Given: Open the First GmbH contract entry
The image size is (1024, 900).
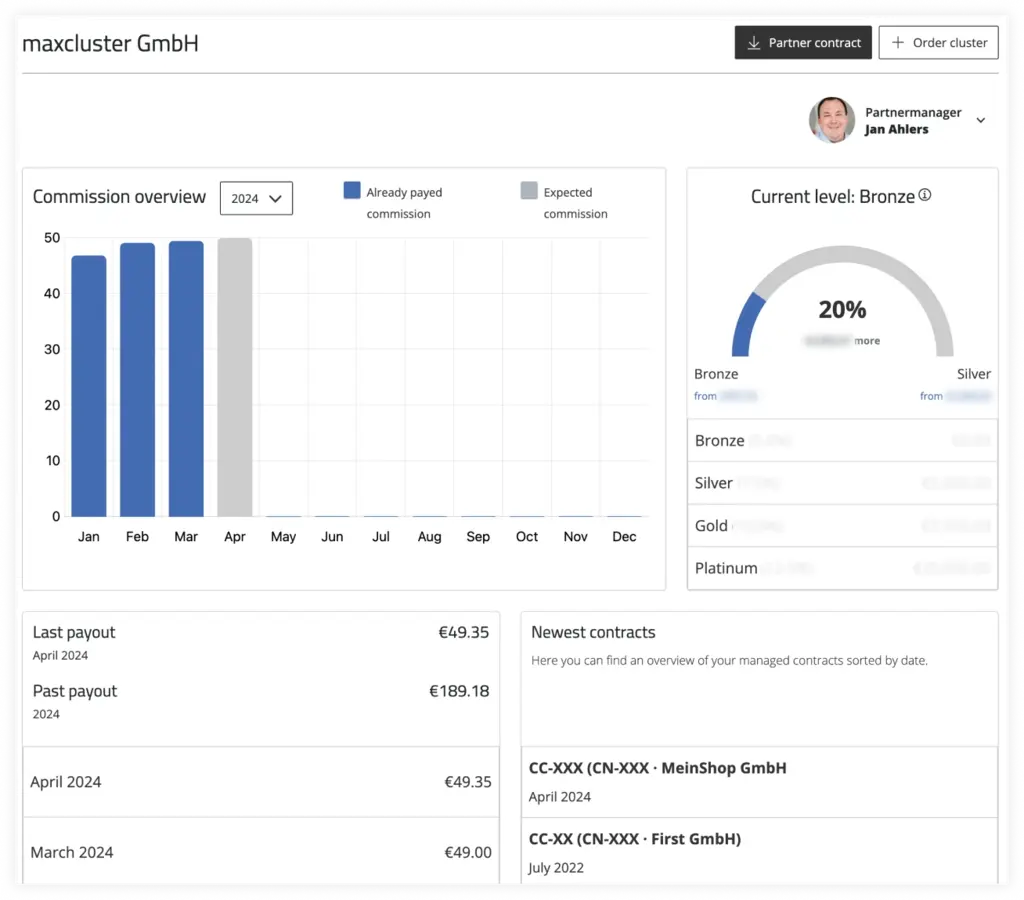Looking at the screenshot, I should [759, 852].
